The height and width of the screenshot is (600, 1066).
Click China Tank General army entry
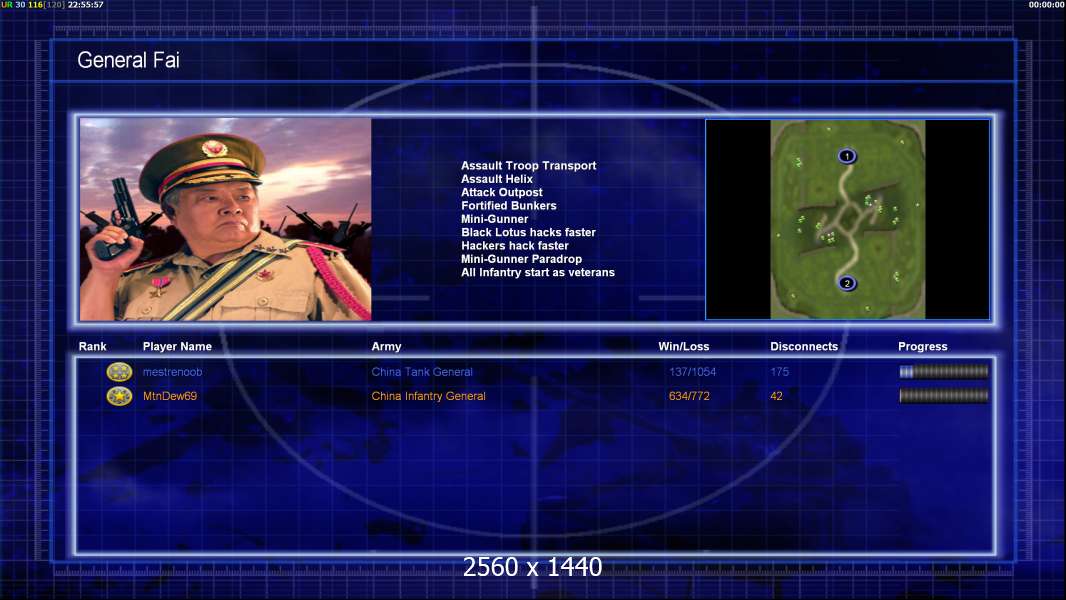coord(422,372)
